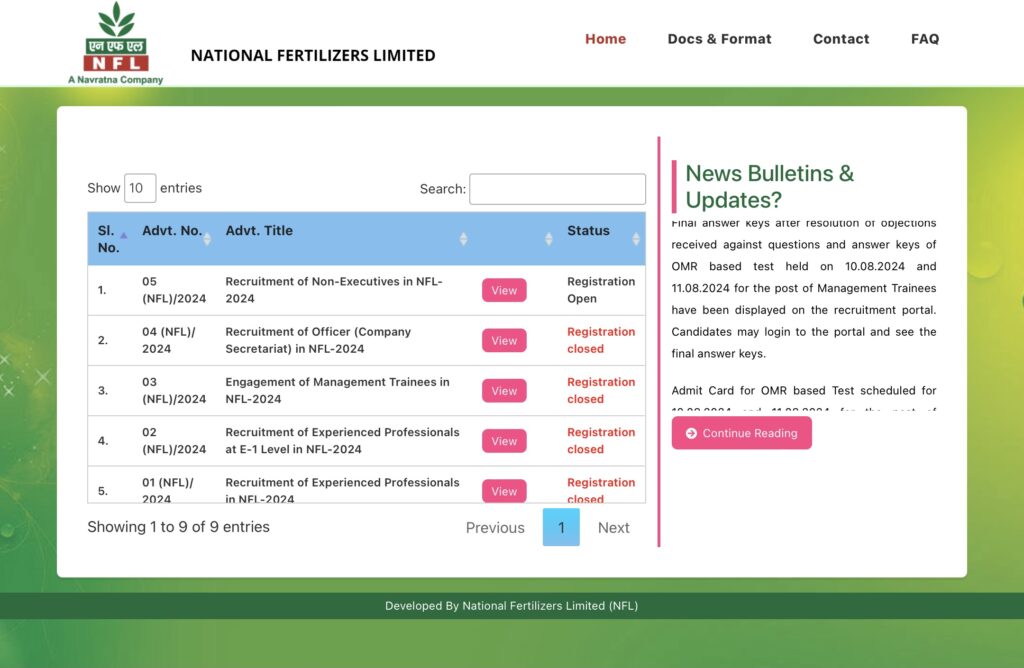Open the FAQ page
Viewport: 1024px width, 668px height.
pos(925,39)
